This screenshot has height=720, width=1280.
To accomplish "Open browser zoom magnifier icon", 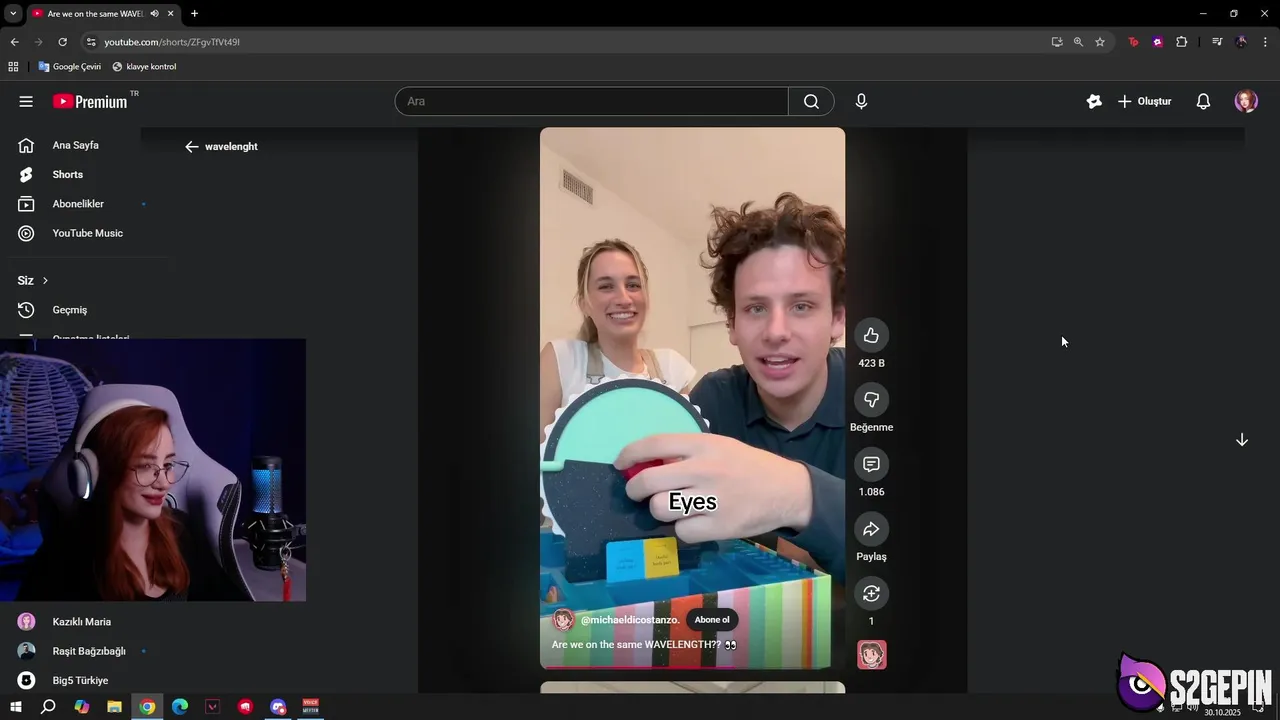I will point(1078,42).
